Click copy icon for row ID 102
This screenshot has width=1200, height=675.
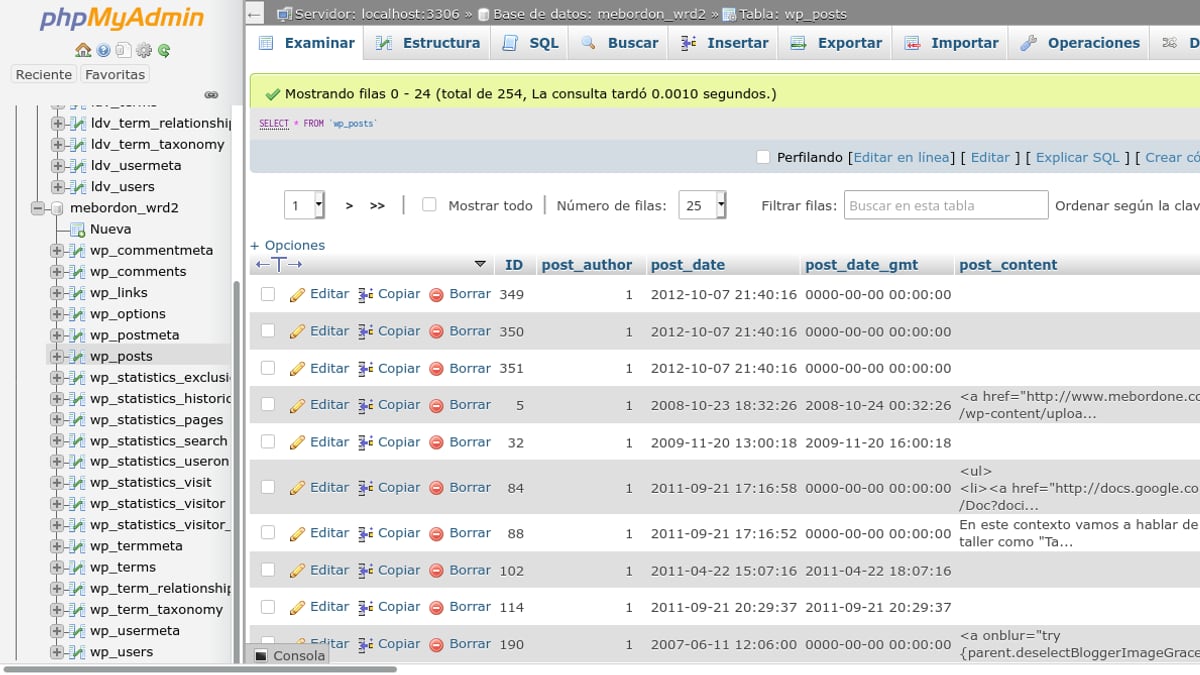click(x=366, y=570)
